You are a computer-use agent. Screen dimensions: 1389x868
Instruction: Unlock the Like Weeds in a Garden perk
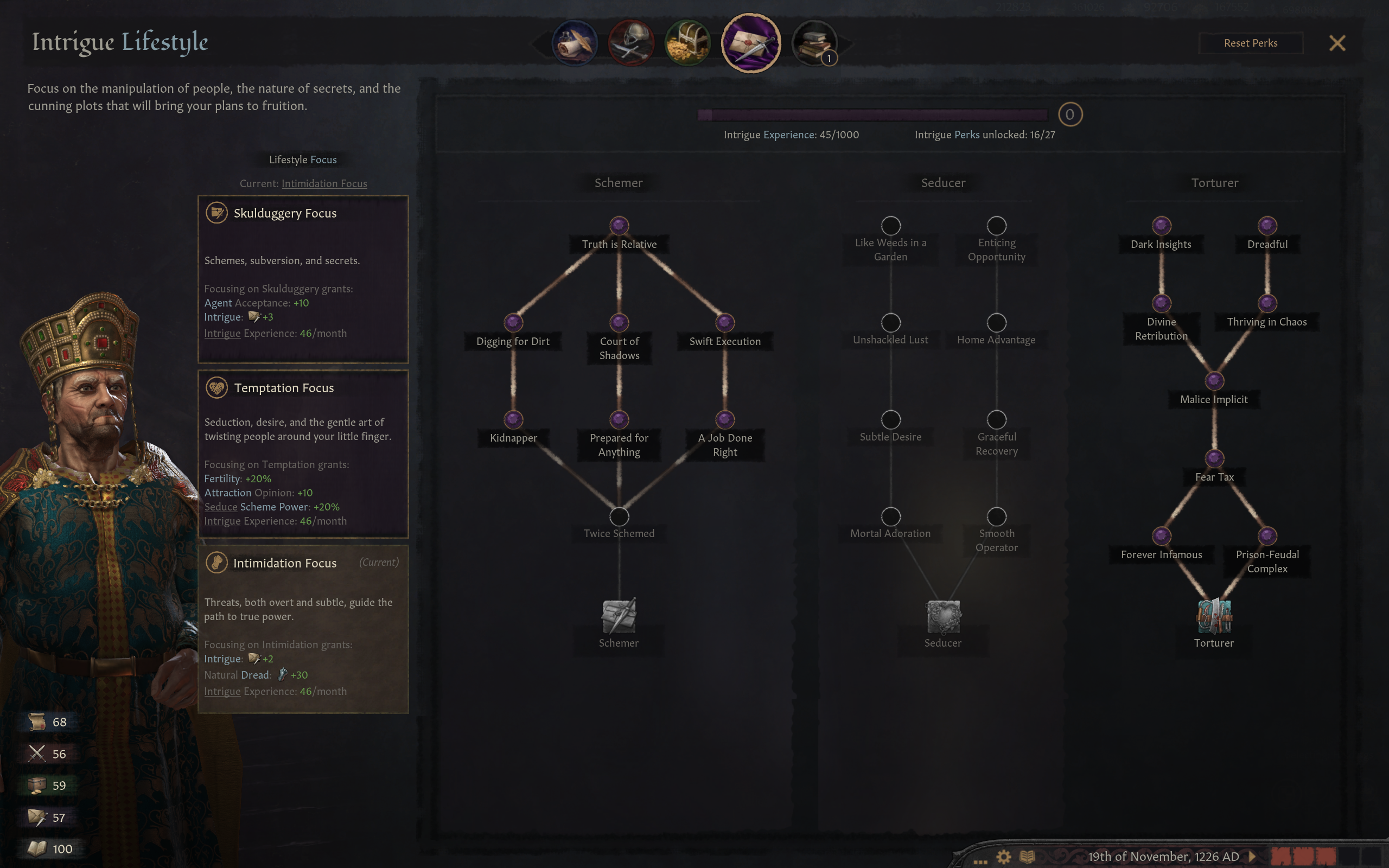(890, 226)
